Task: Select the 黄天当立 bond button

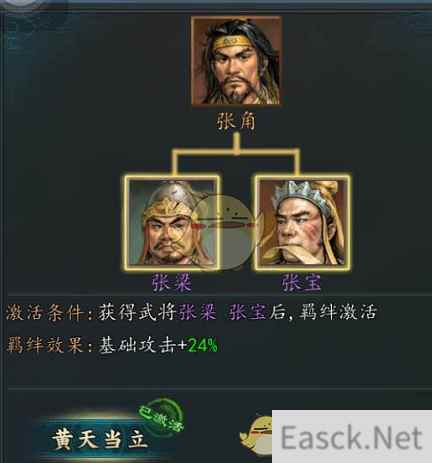Action: [99, 439]
